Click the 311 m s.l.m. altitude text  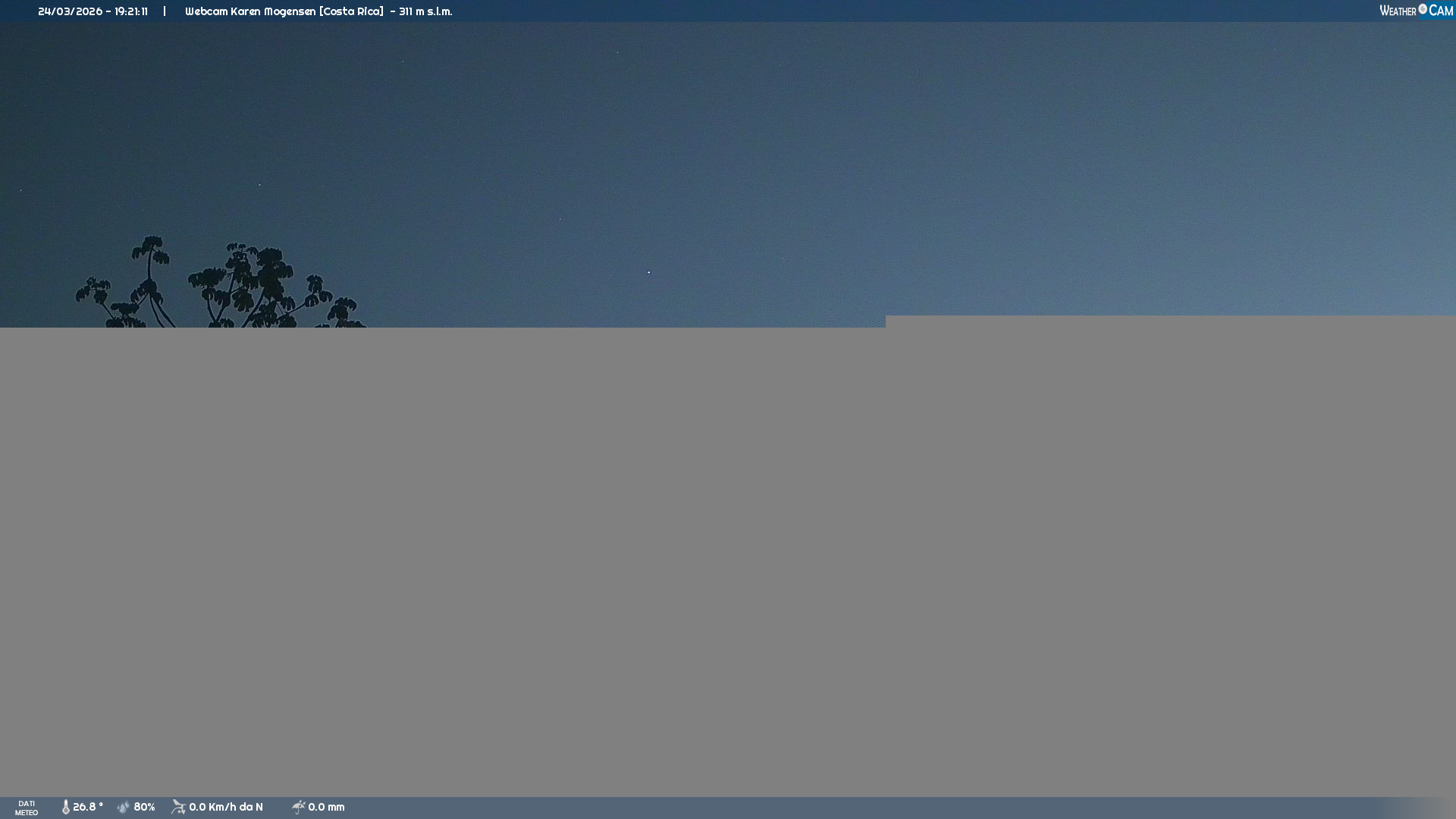(x=425, y=11)
